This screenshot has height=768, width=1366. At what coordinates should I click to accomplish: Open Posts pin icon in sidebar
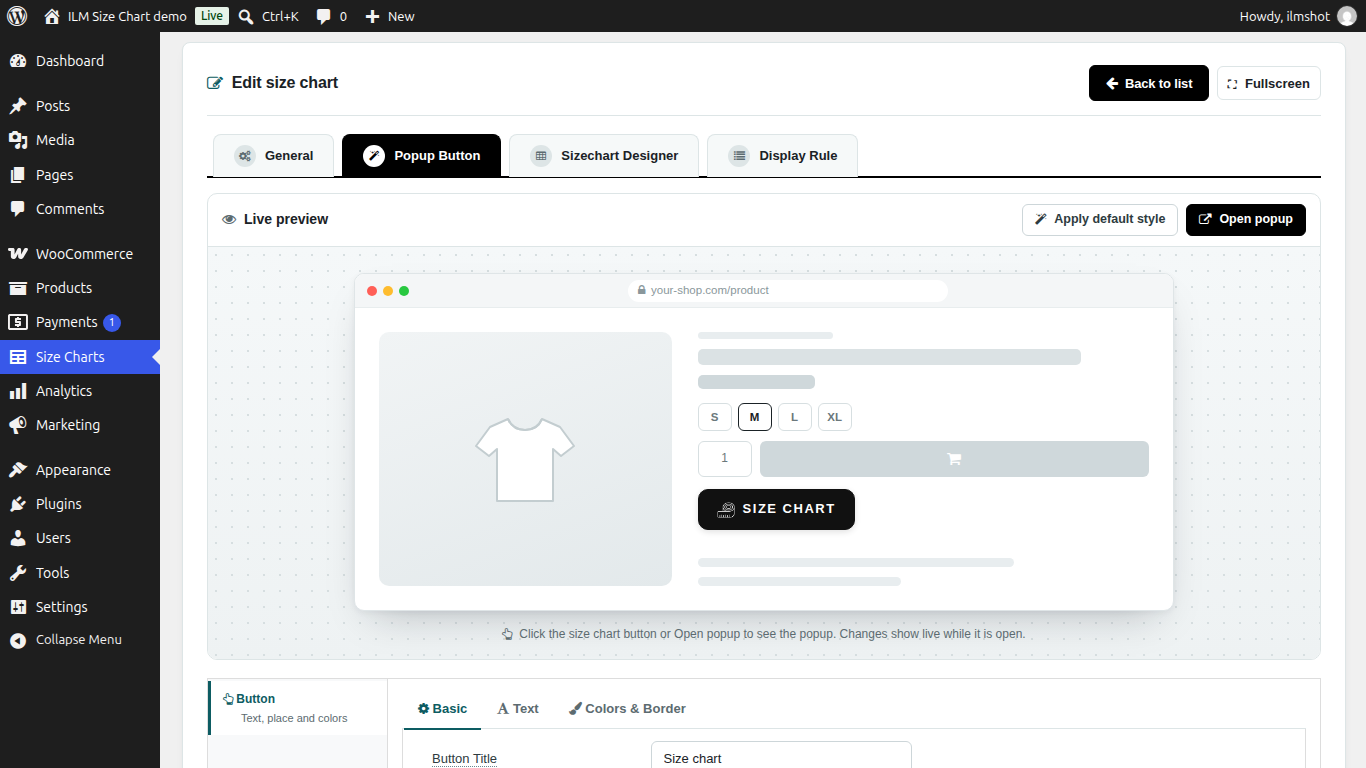tap(18, 106)
